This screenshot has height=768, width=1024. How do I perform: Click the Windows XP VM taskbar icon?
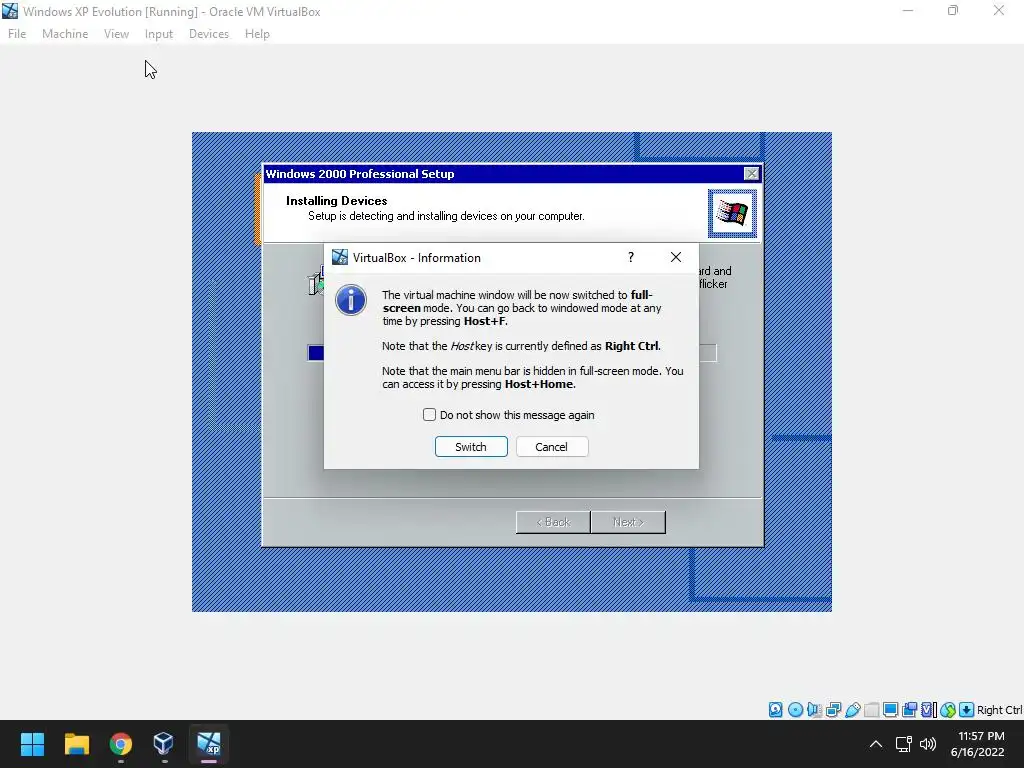tap(209, 744)
